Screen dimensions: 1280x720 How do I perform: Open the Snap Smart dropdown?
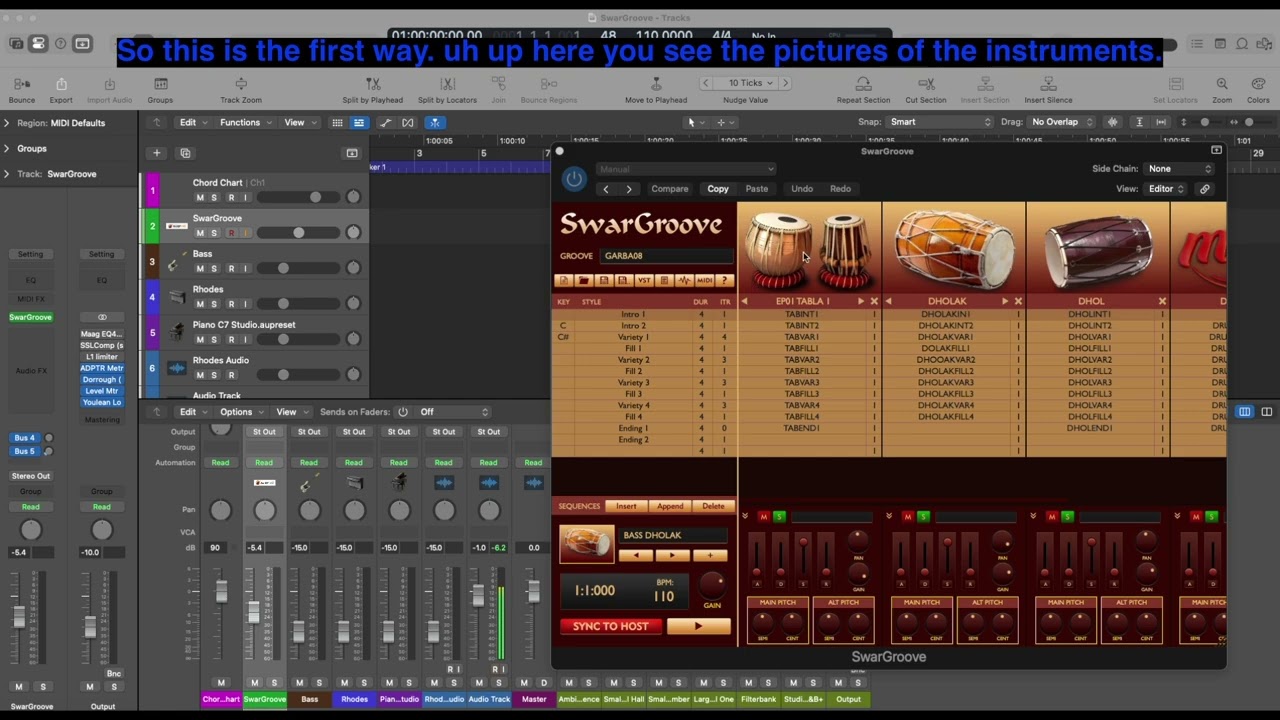tap(939, 122)
